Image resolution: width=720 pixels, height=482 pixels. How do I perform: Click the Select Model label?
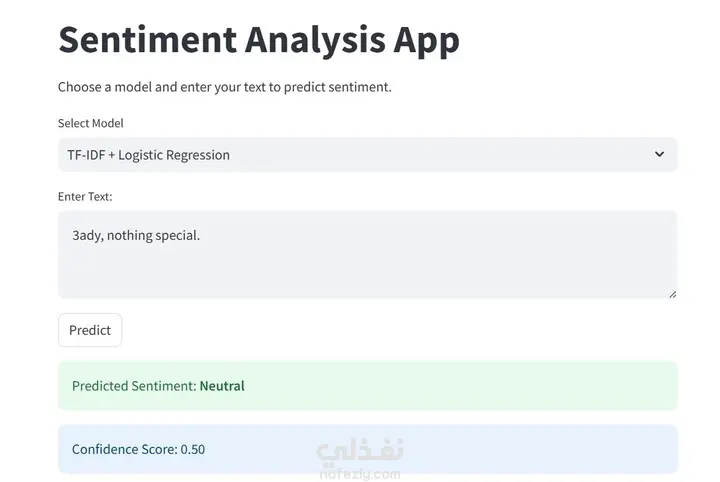tap(90, 123)
